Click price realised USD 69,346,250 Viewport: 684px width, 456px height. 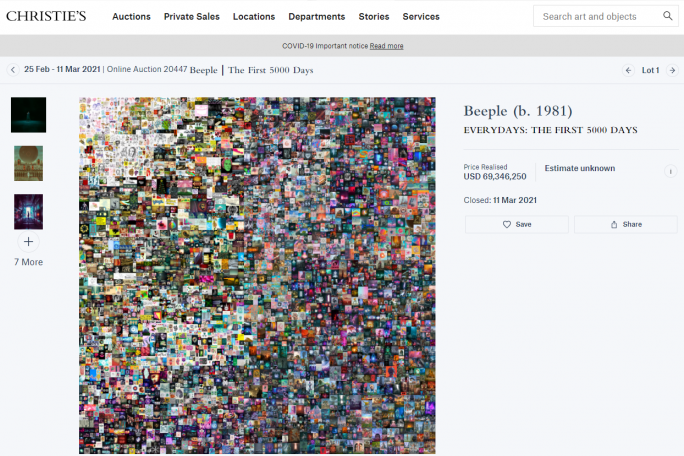pyautogui.click(x=495, y=176)
